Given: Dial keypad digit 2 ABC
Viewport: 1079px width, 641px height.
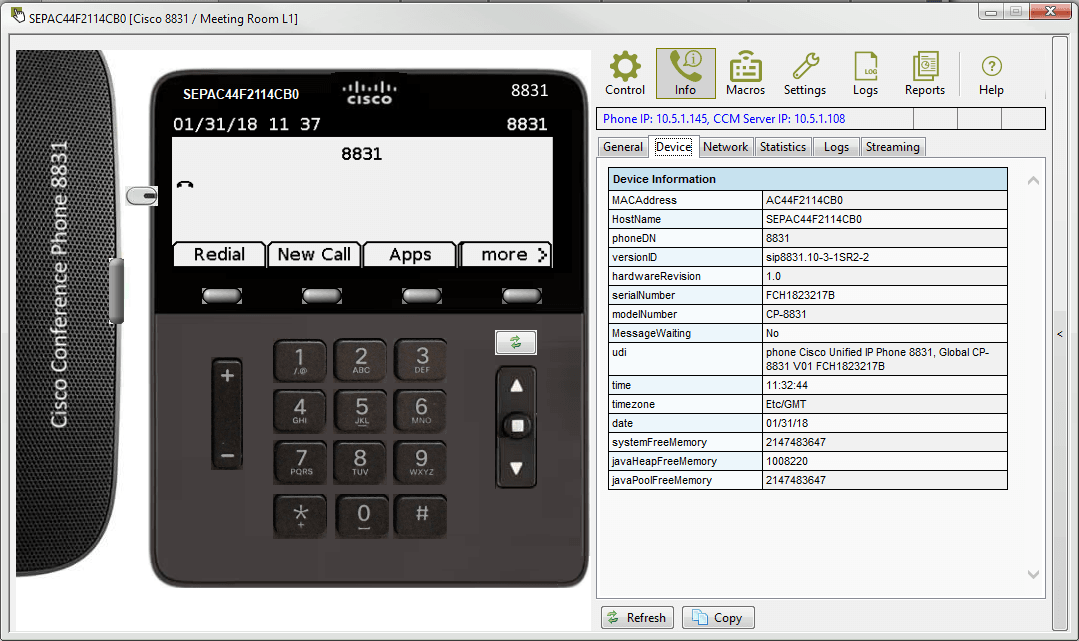Looking at the screenshot, I should pyautogui.click(x=361, y=360).
